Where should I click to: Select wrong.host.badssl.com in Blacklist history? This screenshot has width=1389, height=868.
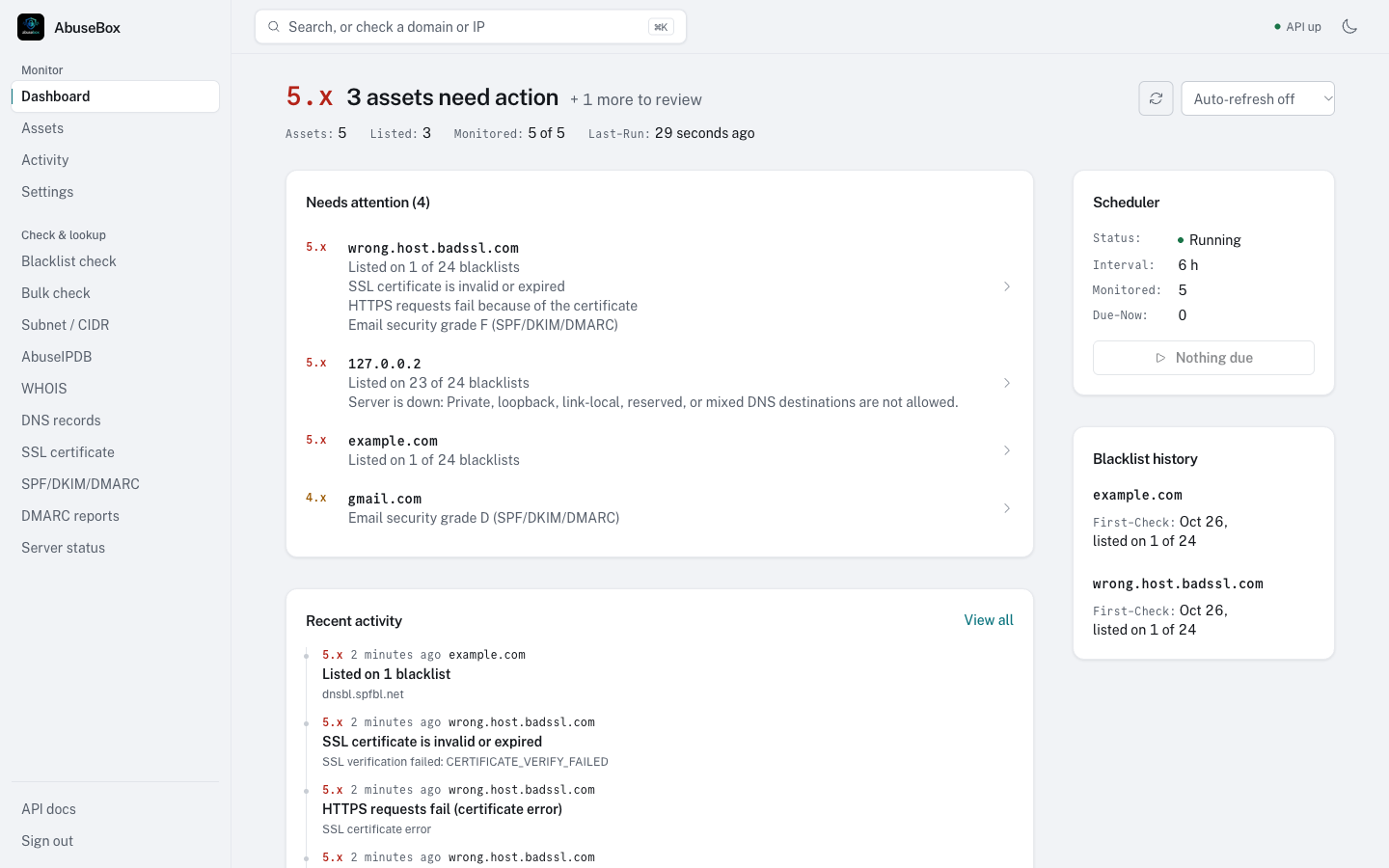pos(1178,583)
